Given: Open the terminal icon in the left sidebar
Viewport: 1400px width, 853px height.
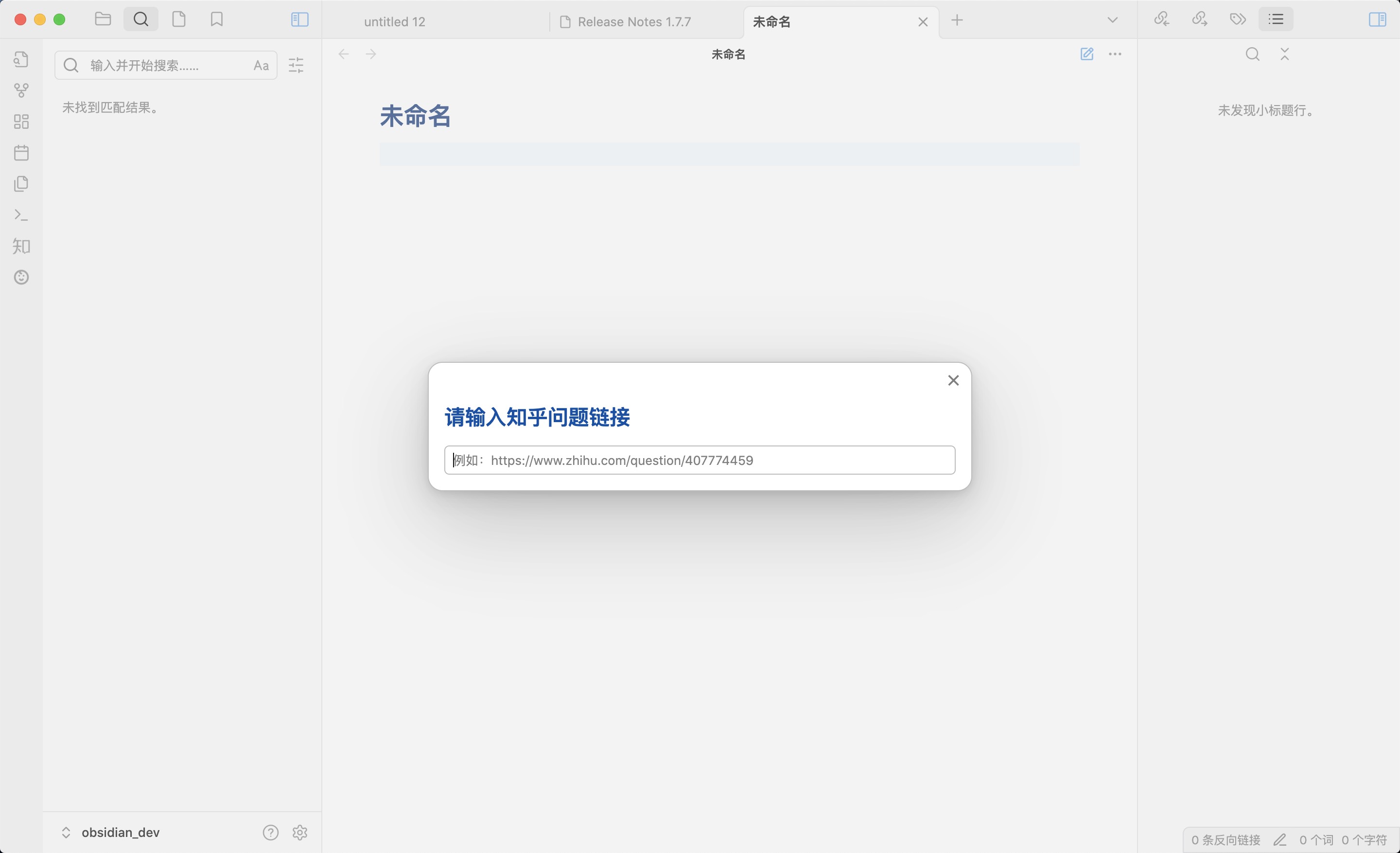Looking at the screenshot, I should coord(21,215).
